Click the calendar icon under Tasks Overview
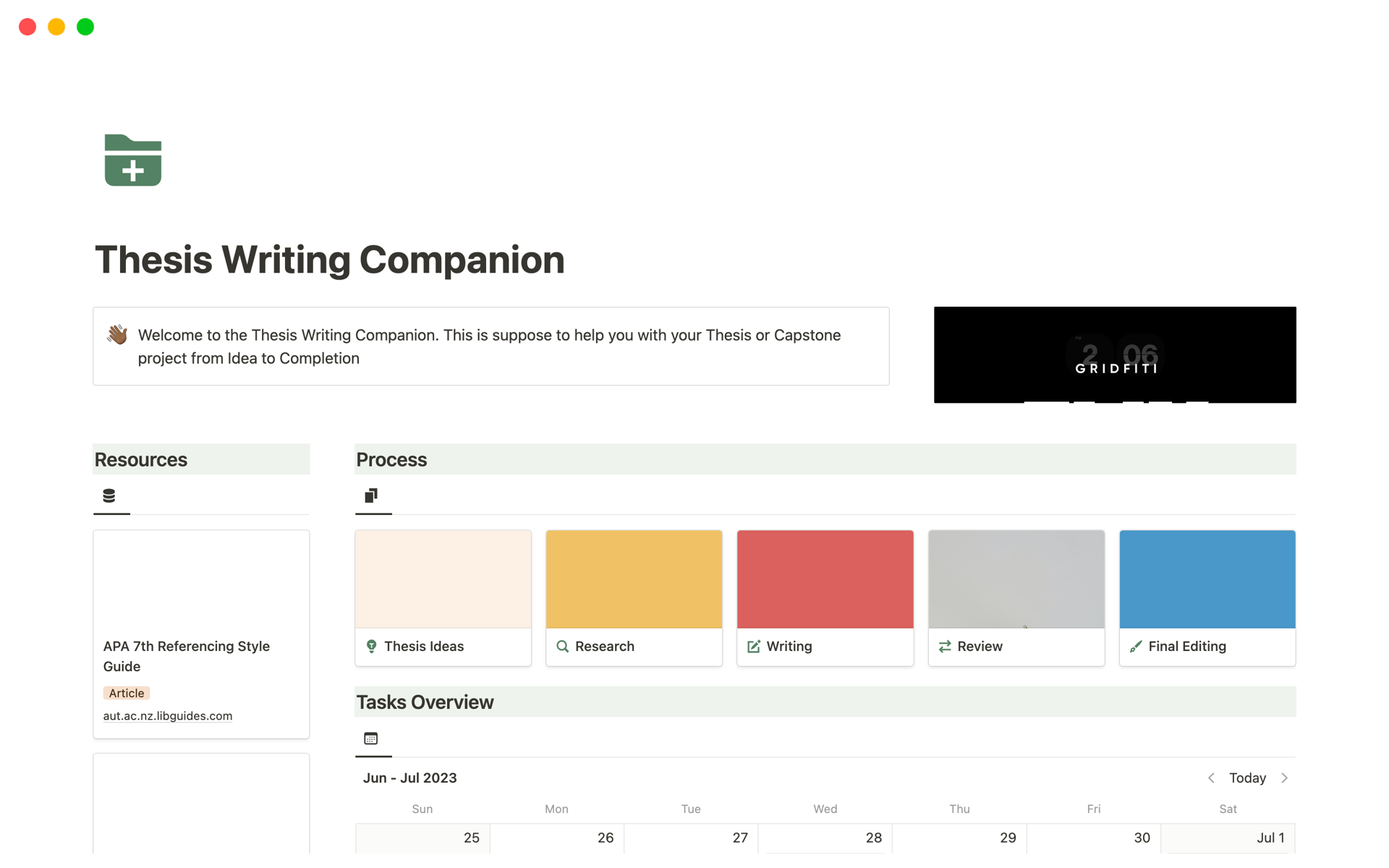Image resolution: width=1389 pixels, height=868 pixels. 371,736
